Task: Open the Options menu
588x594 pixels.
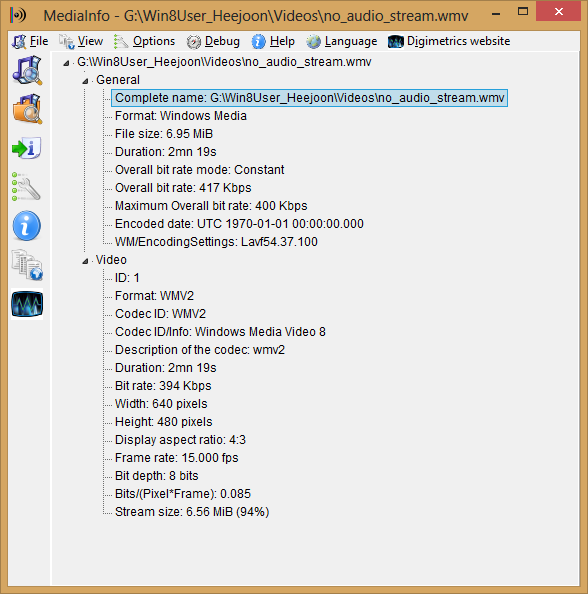Action: point(154,41)
